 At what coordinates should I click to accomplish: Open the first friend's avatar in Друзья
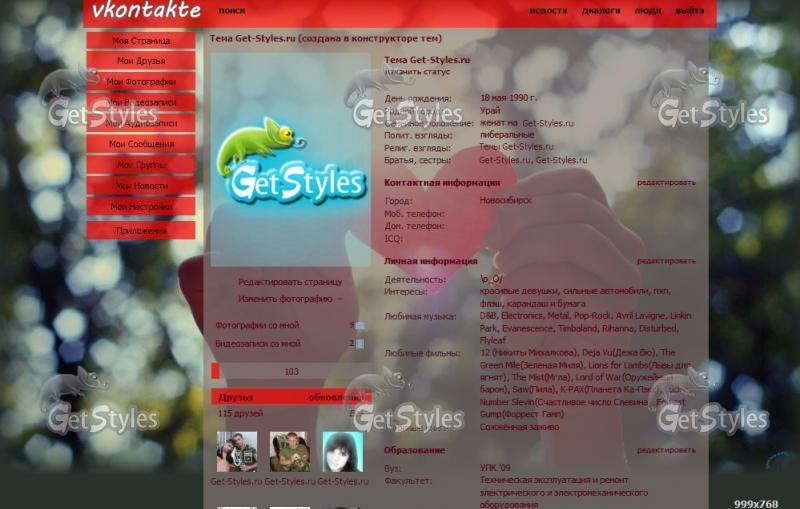tap(237, 452)
